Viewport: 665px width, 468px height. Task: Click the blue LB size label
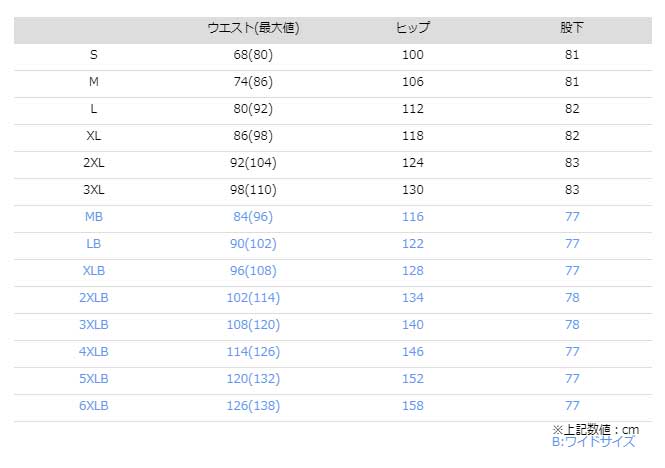pyautogui.click(x=94, y=244)
